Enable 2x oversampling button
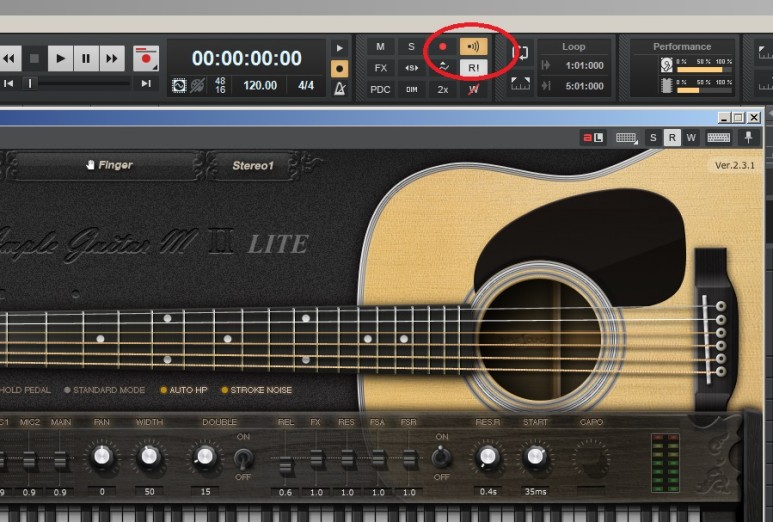 (x=443, y=90)
